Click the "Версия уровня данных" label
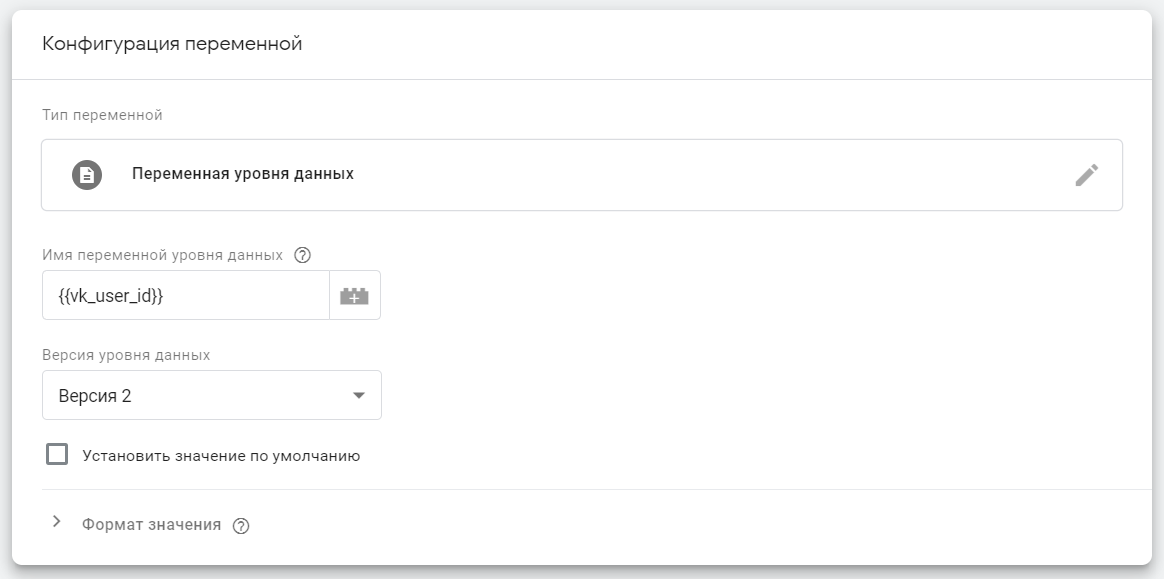 [126, 355]
